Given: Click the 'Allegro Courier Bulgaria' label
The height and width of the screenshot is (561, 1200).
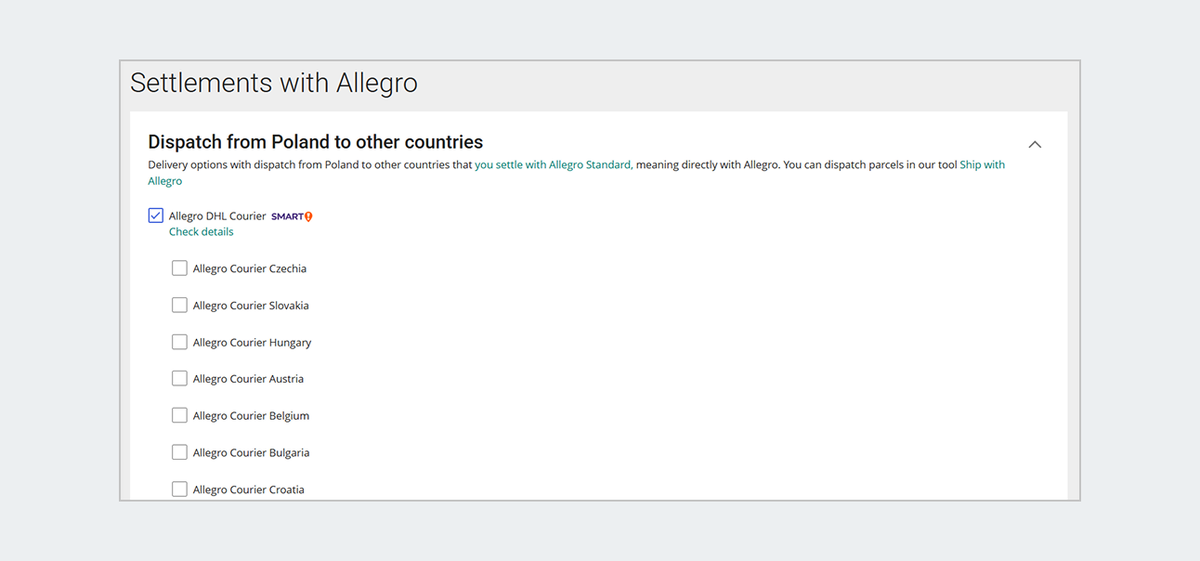Looking at the screenshot, I should tap(251, 453).
